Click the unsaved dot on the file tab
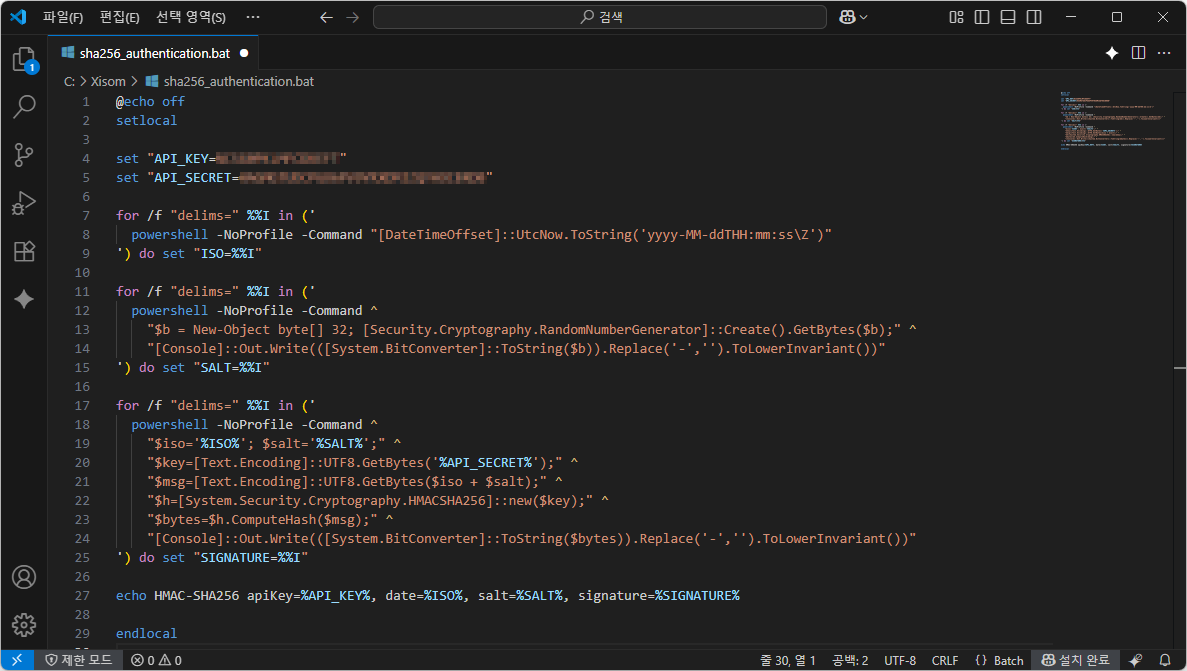 244,53
